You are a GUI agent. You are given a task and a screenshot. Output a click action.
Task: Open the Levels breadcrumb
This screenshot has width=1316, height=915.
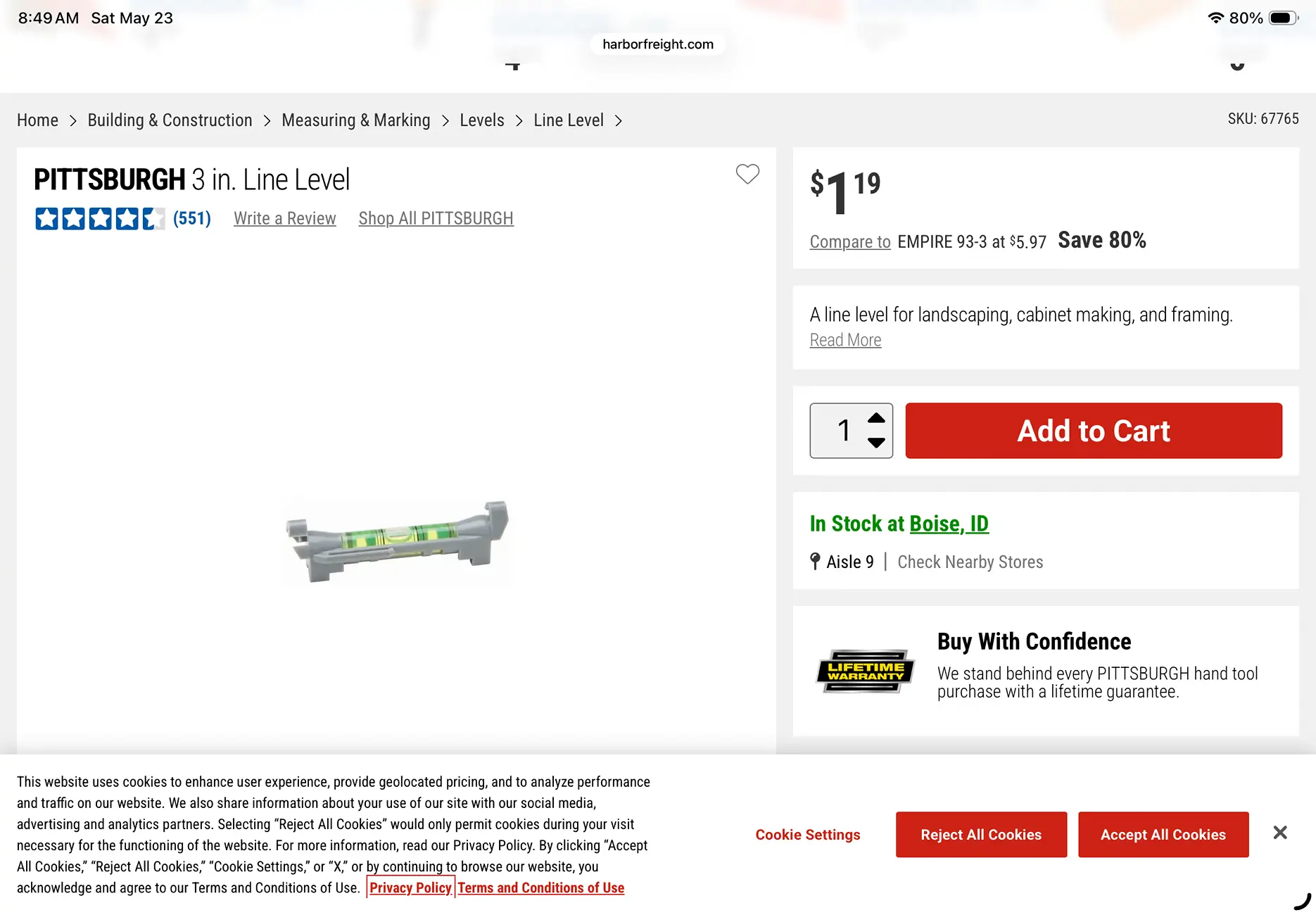[x=482, y=120]
